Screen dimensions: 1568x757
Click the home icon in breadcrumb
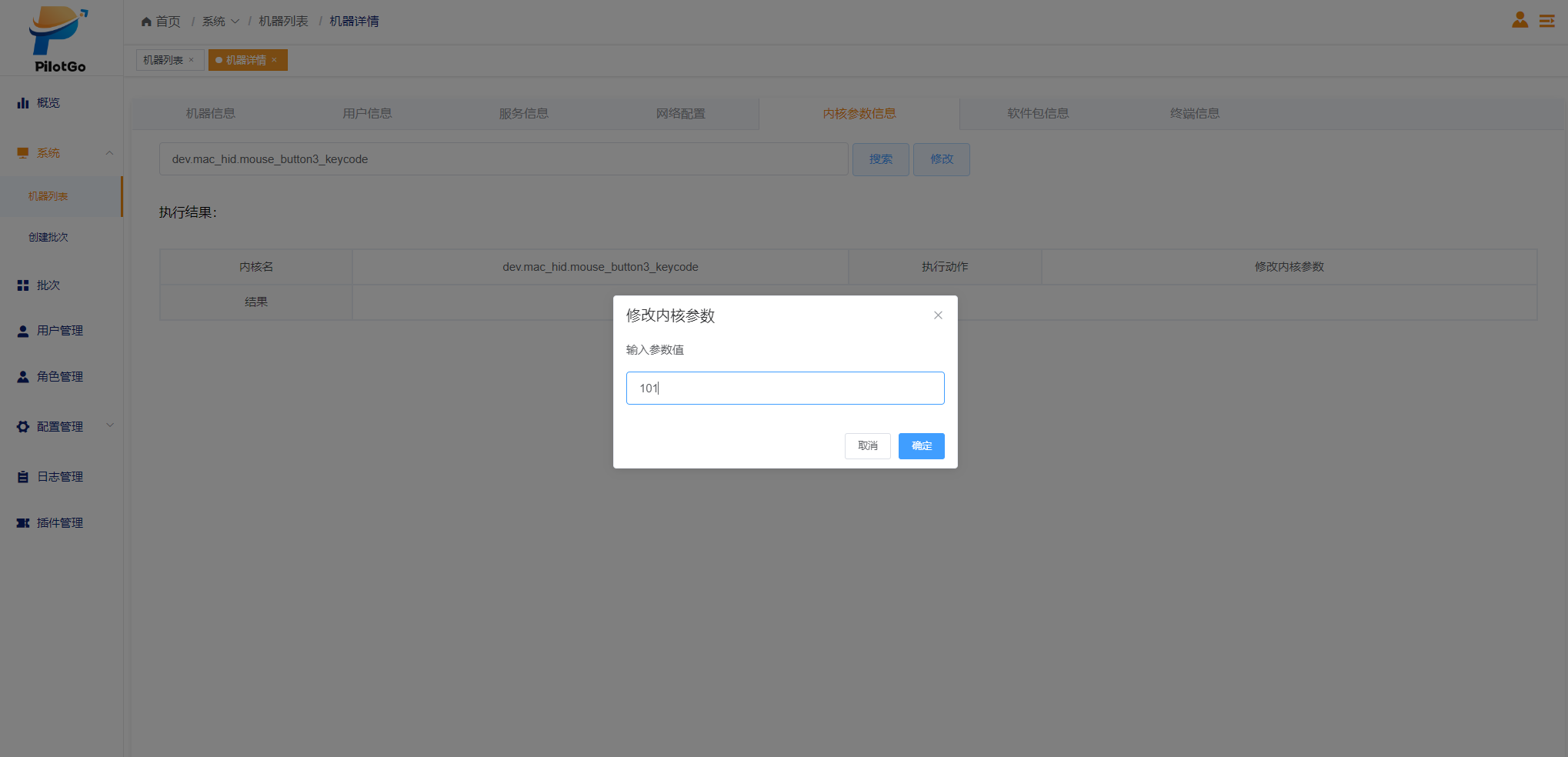tap(146, 22)
